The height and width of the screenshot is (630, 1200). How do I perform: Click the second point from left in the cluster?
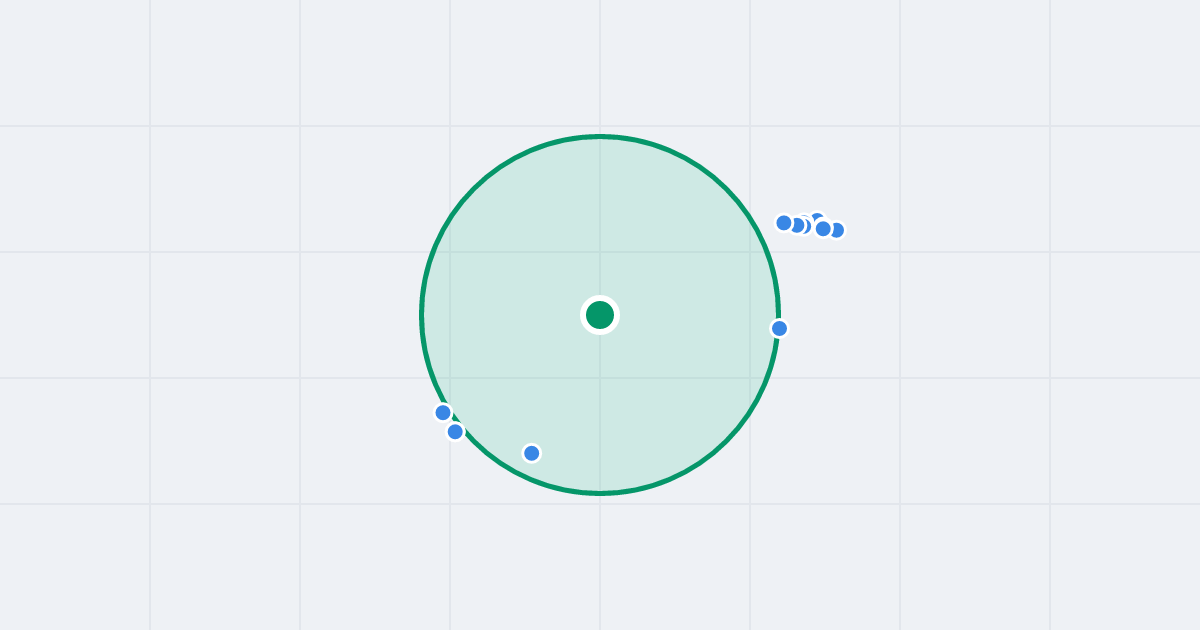click(x=797, y=225)
